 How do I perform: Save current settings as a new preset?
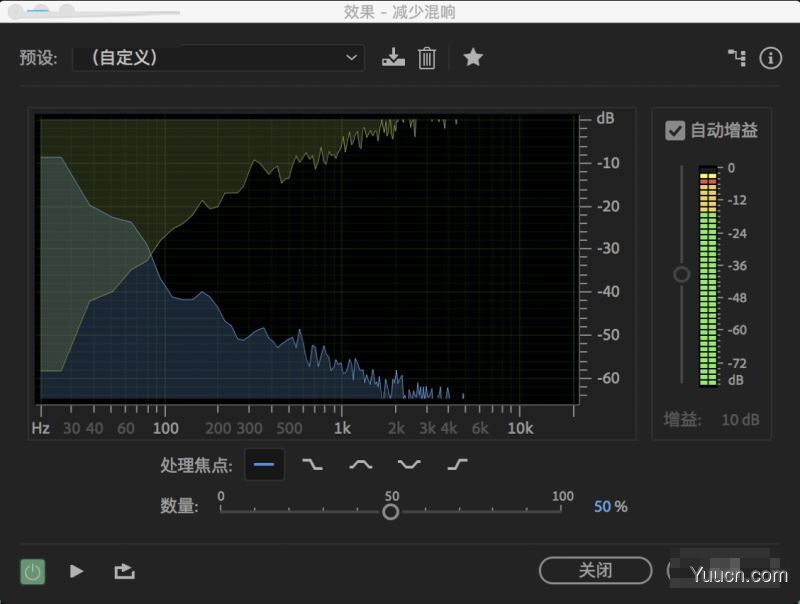[395, 58]
